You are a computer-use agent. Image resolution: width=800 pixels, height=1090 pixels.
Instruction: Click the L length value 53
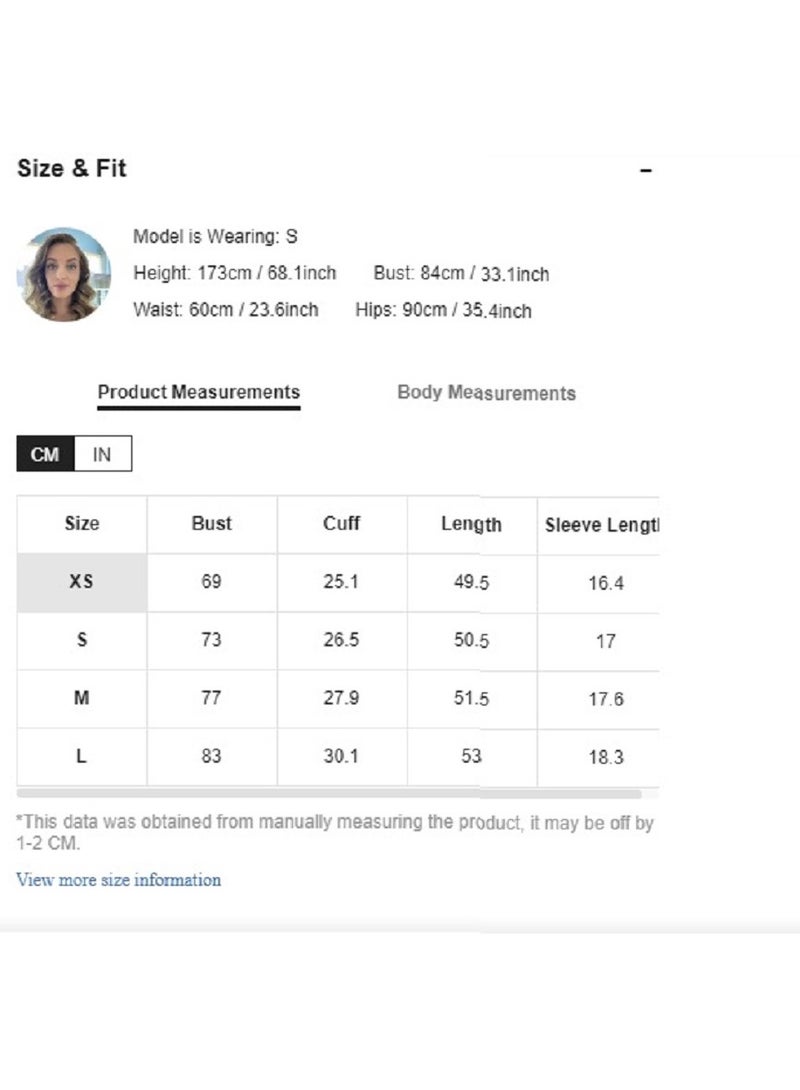click(x=472, y=756)
